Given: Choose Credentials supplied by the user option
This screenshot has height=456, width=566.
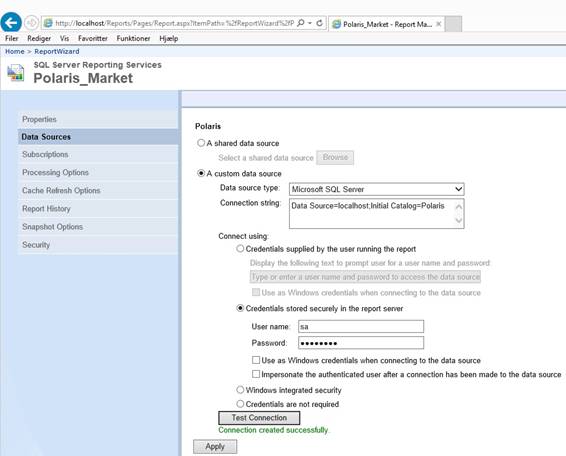Looking at the screenshot, I should tap(240, 249).
